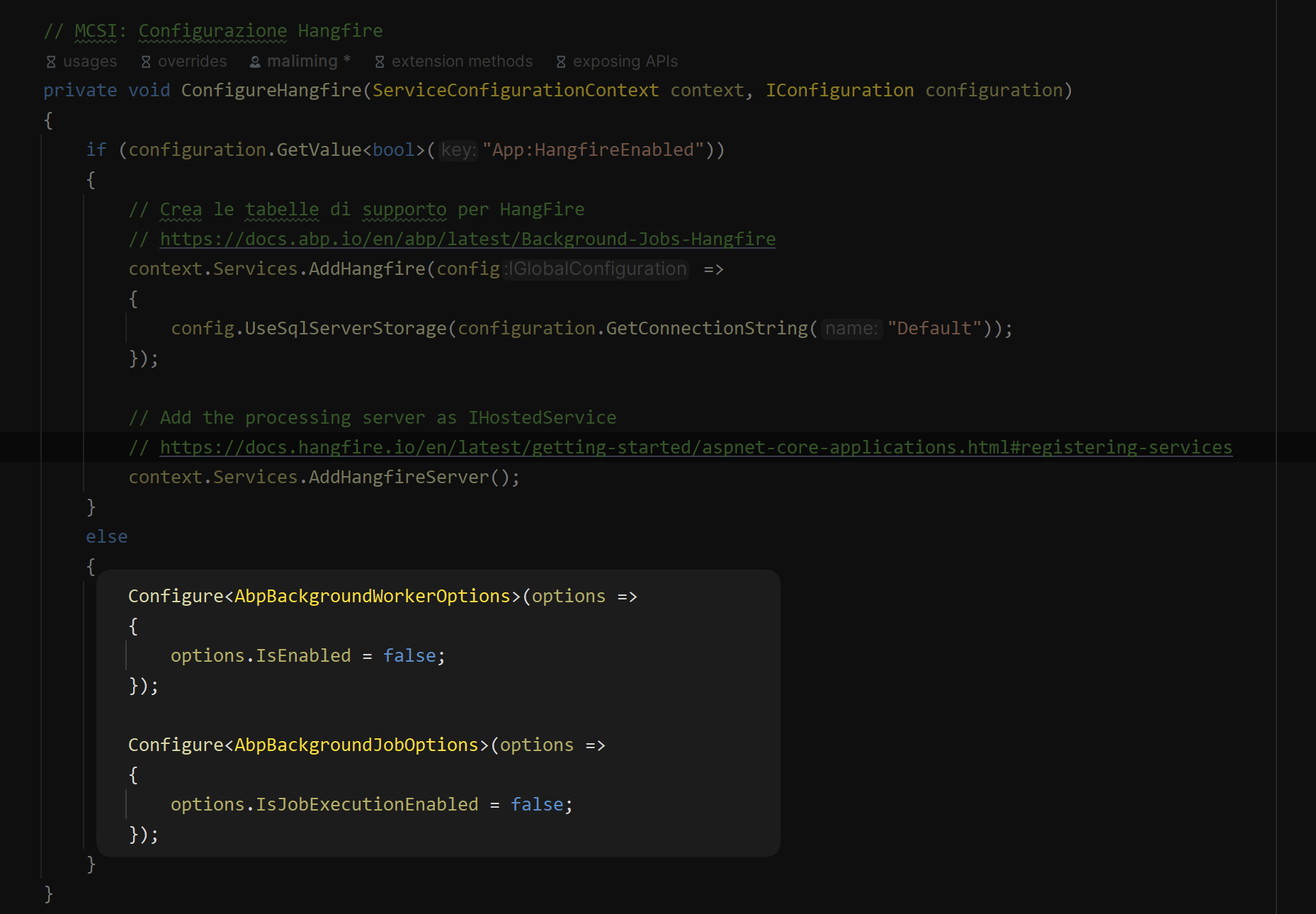
Task: Select the AbpBackgroundJobOptions type name
Action: tap(356, 745)
